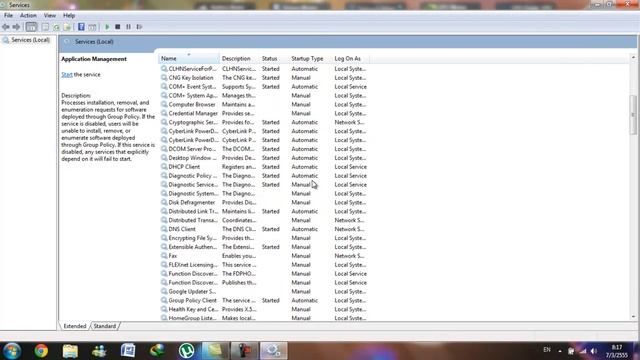640x360 pixels.
Task: Show hidden tray icons arrow
Action: click(560, 351)
